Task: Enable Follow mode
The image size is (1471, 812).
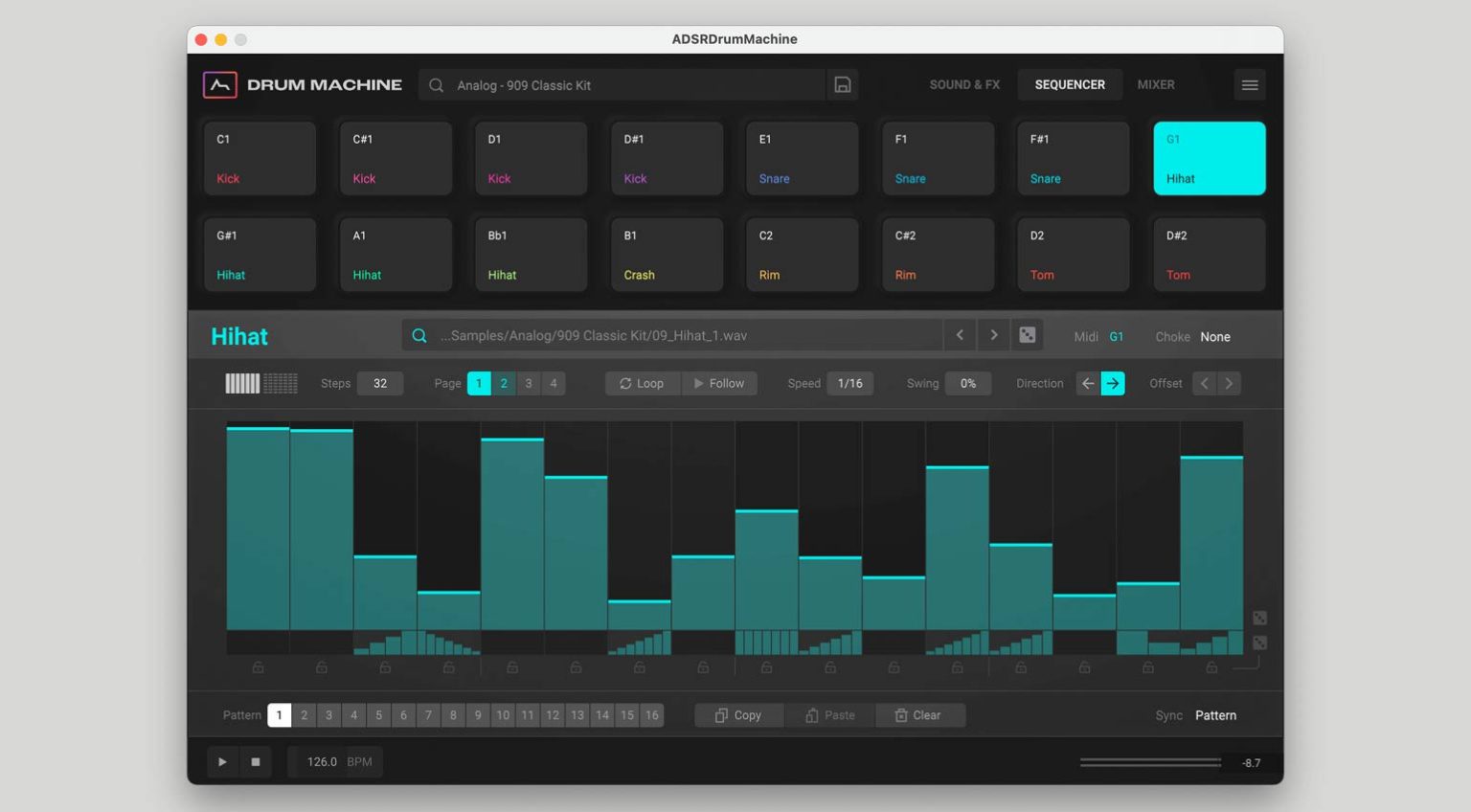Action: (x=720, y=383)
